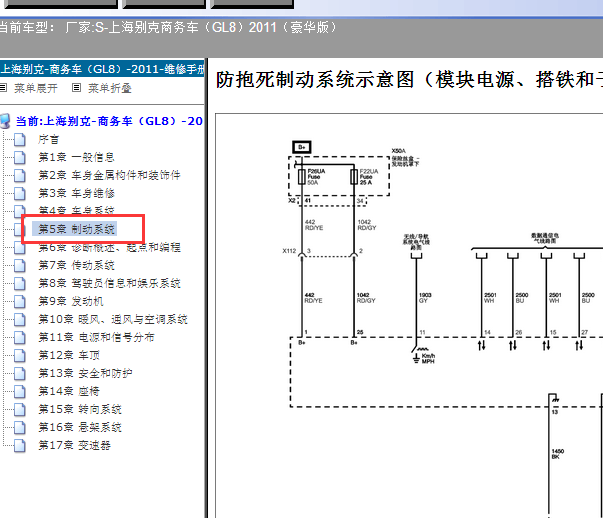This screenshot has width=603, height=518.
Task: Open the root node 当前:上海别克-商务车(GL8)
Action: 109,121
